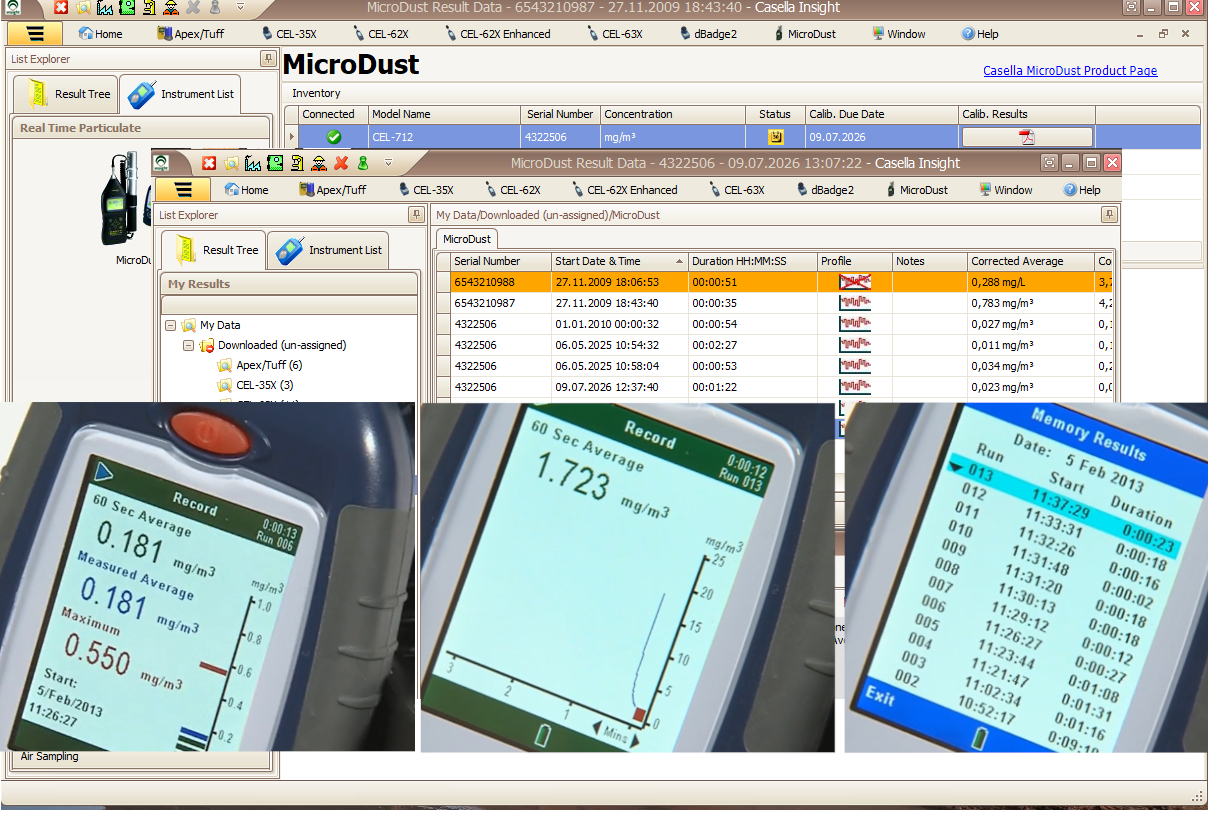This screenshot has width=1208, height=816.
Task: Click red delete X in front window toolbar
Action: (x=341, y=163)
